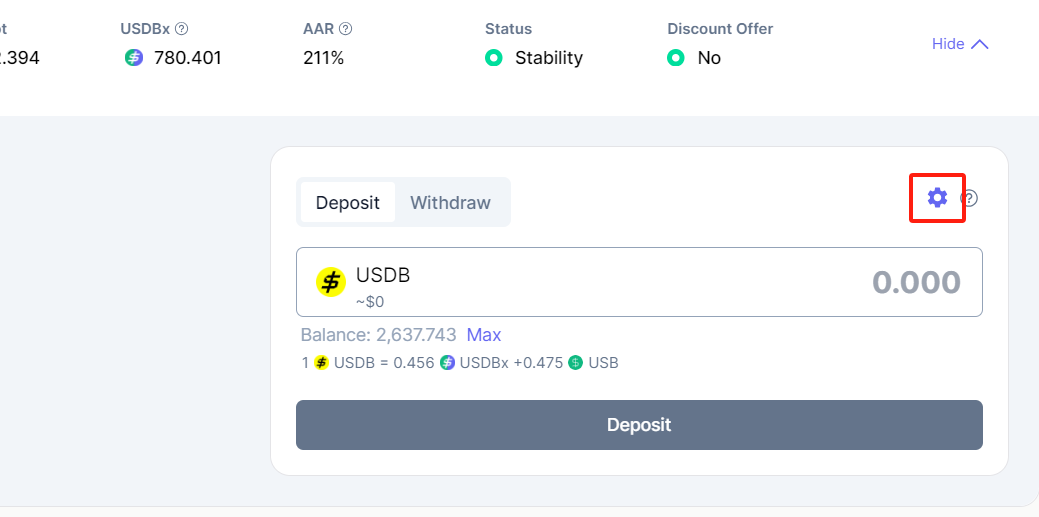Click the chevron arrow next to Hide
Image resolution: width=1039 pixels, height=517 pixels.
pyautogui.click(x=980, y=44)
